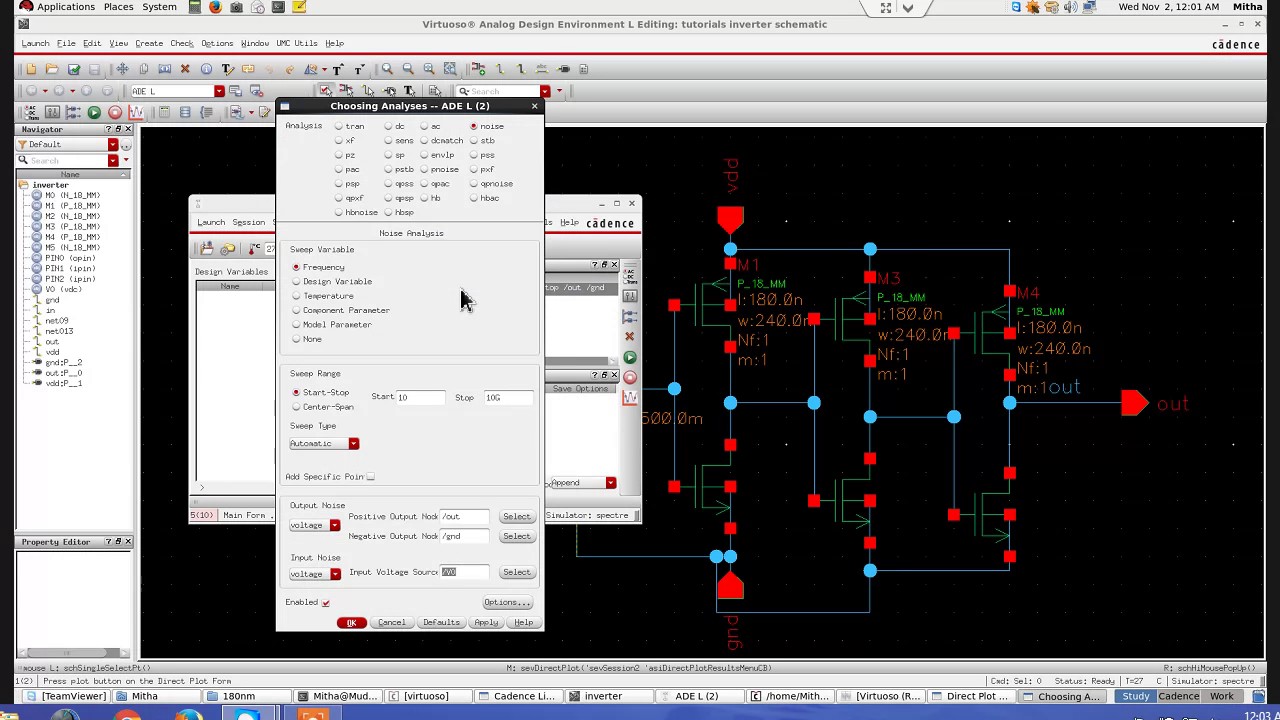The width and height of the screenshot is (1280, 720).
Task: Click the Zoom Out magnifier icon
Action: pos(408,69)
